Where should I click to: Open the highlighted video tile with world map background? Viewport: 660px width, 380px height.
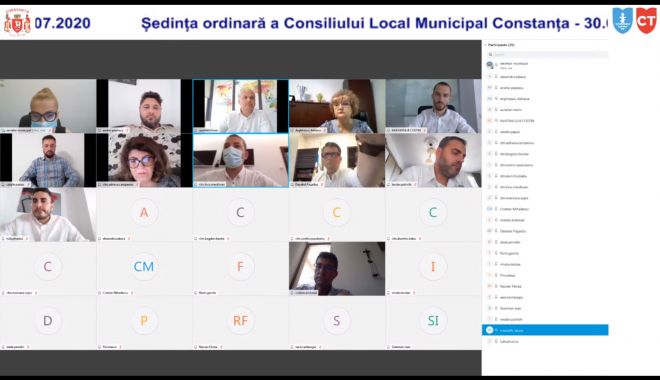tap(240, 106)
